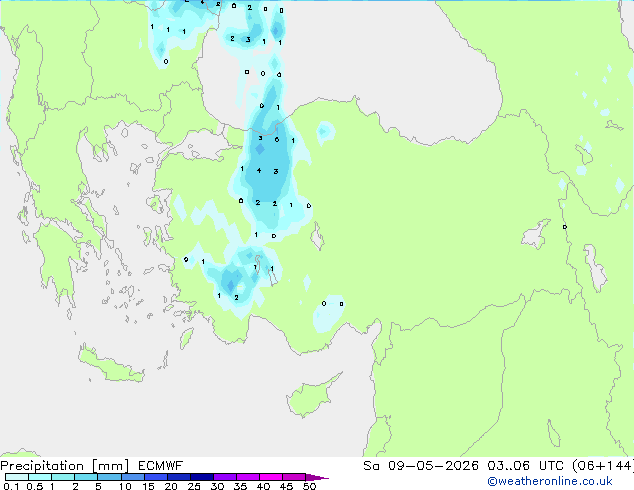Select the '40' legend scale label
Image resolution: width=634 pixels, height=490 pixels.
pos(263,486)
